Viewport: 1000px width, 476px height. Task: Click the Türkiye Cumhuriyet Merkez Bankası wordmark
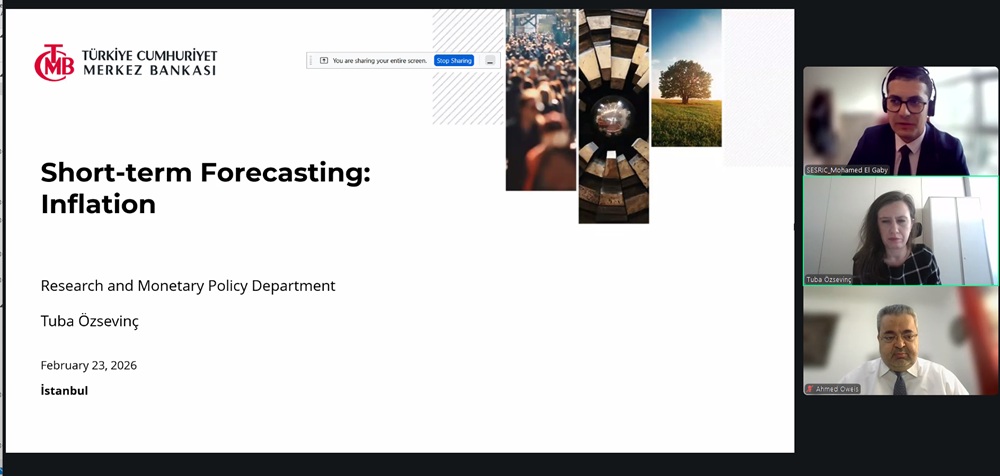pos(151,62)
